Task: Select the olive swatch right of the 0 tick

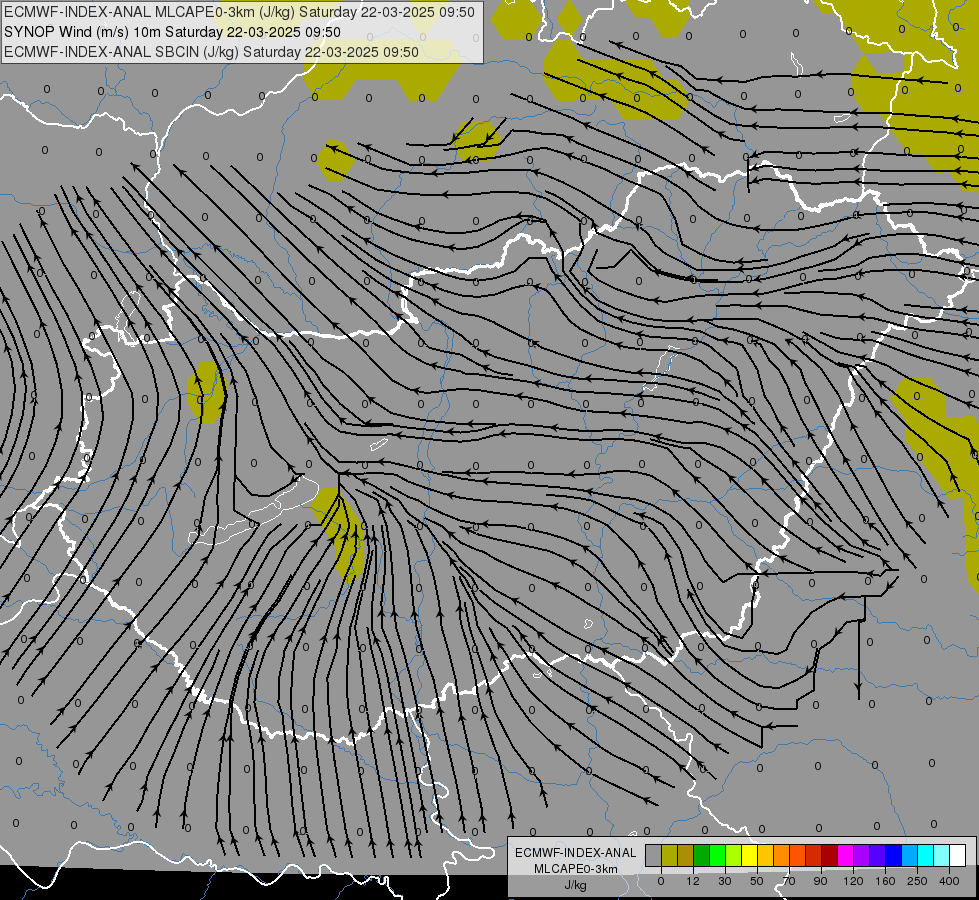Action: [669, 855]
